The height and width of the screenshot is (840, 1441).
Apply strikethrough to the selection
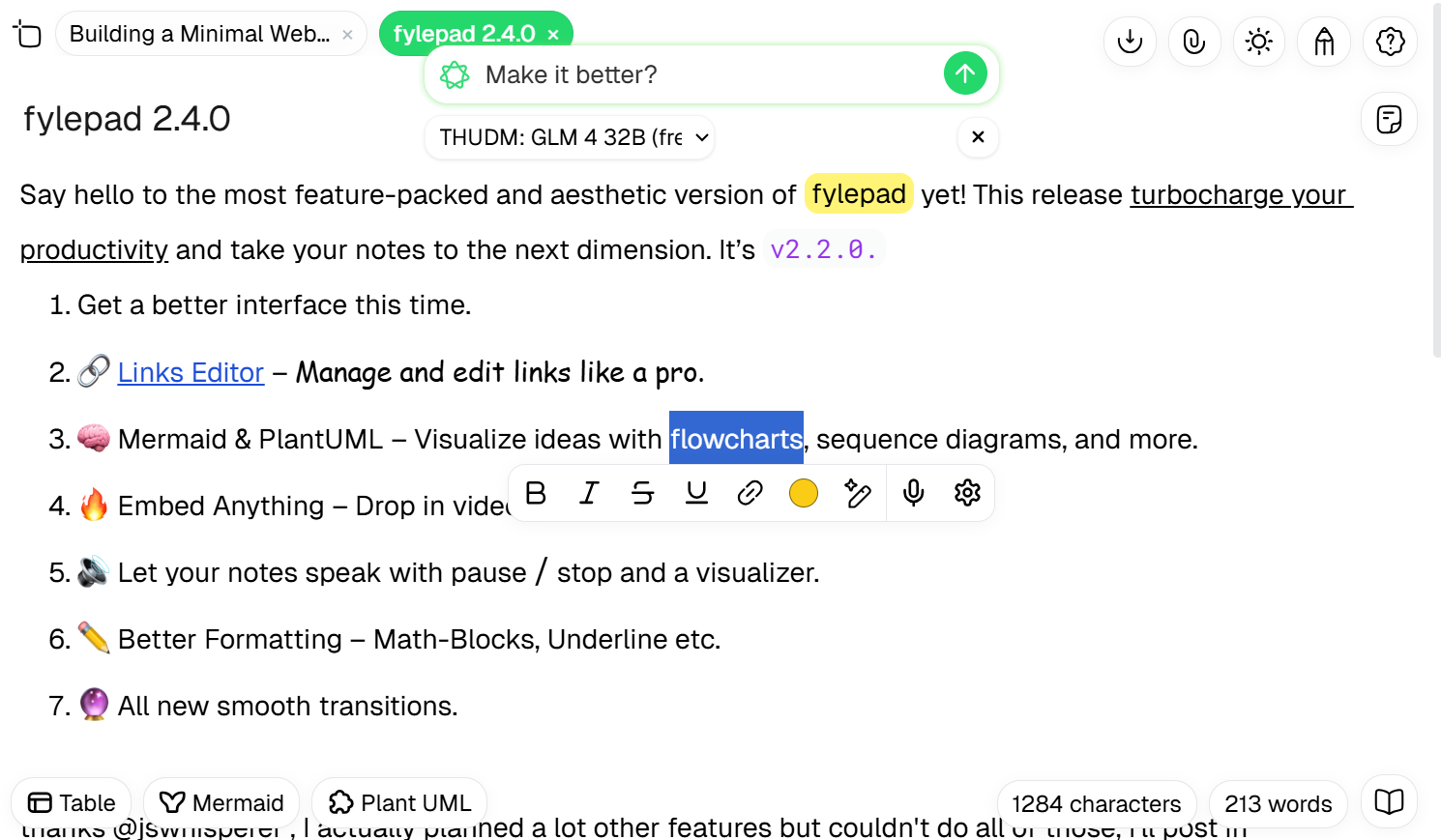(x=642, y=493)
